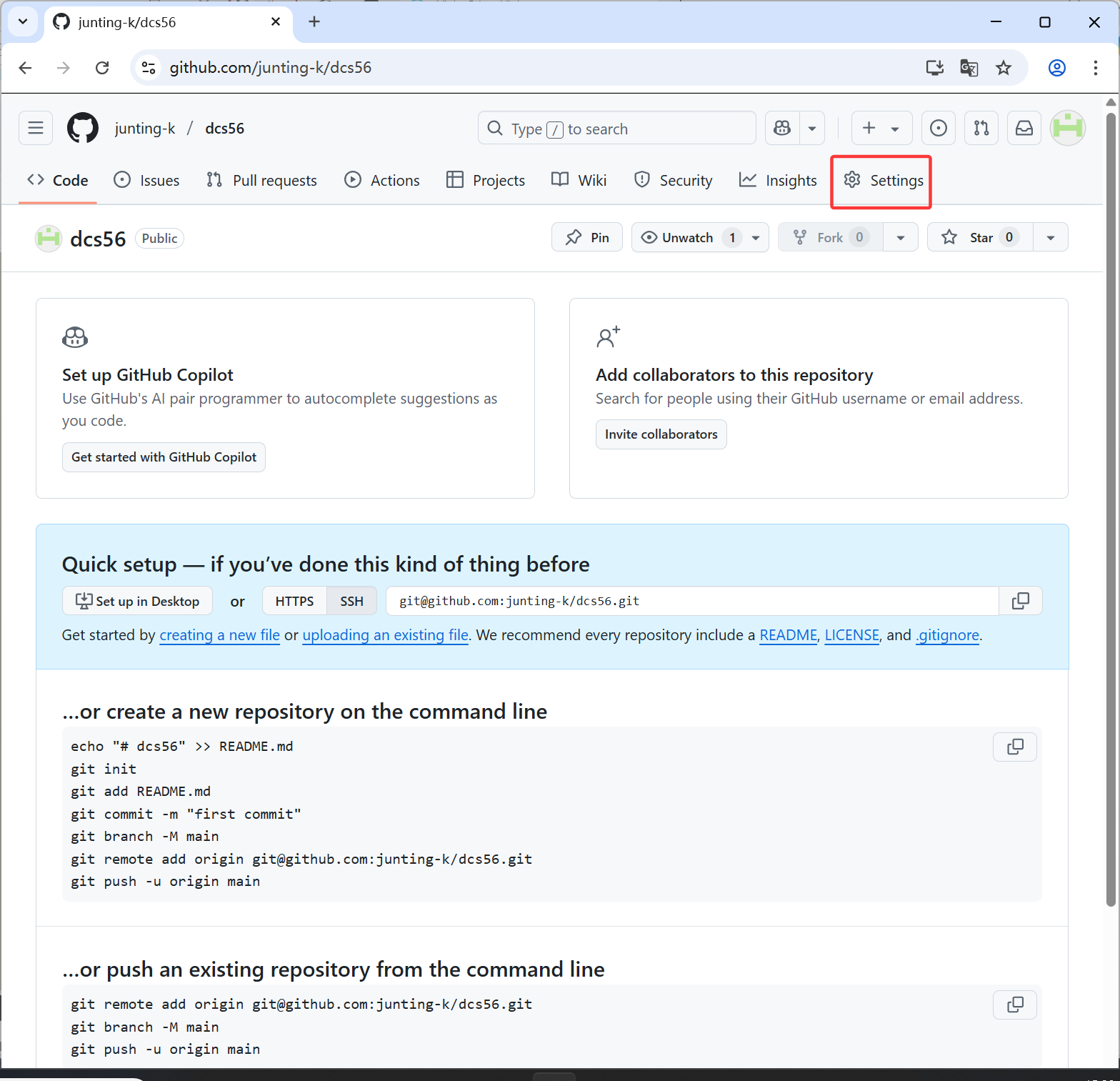Install the app via address bar icon
1120x1081 pixels.
(934, 68)
